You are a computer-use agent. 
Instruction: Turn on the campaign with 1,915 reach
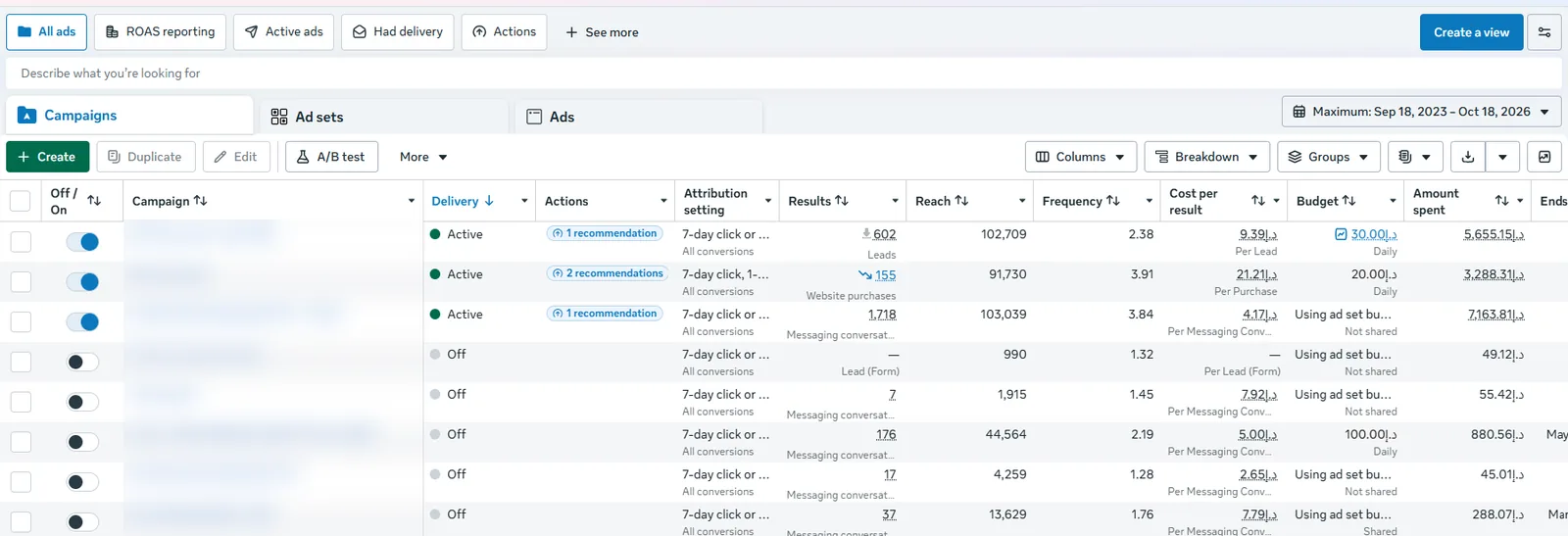pos(82,402)
